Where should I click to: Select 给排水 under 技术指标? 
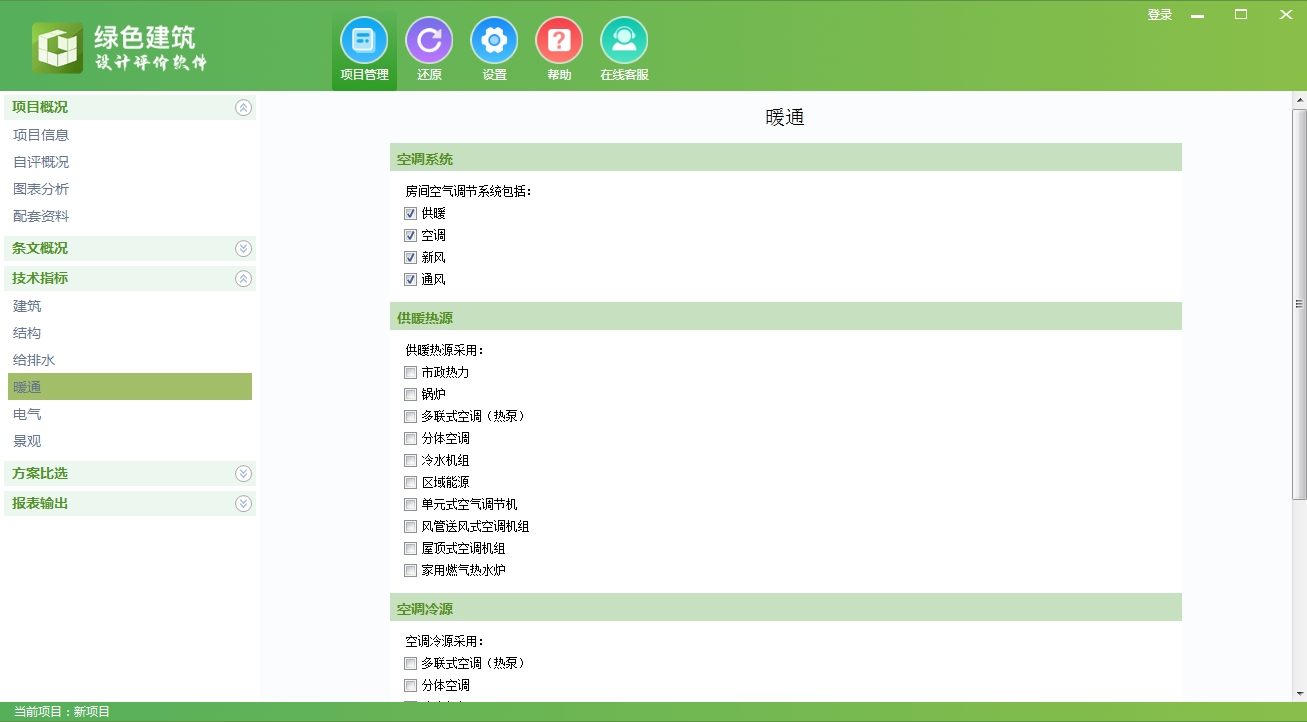[x=34, y=360]
